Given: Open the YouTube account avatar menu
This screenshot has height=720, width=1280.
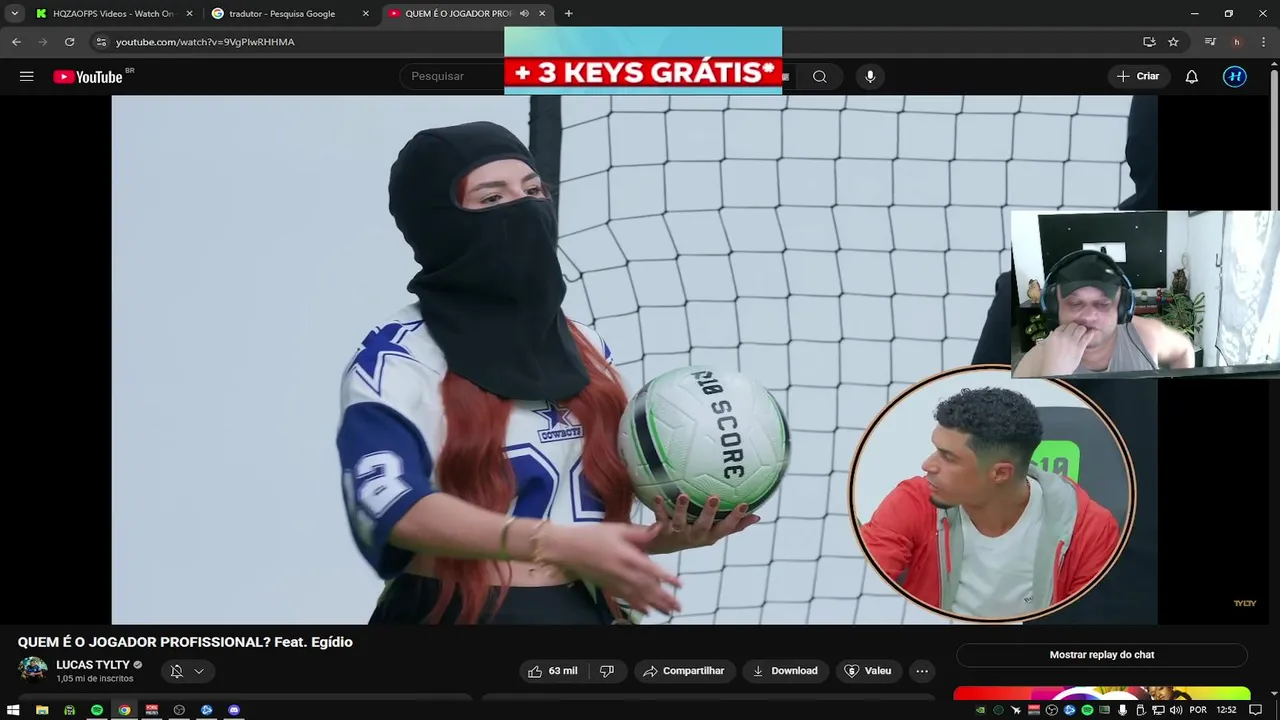Looking at the screenshot, I should coord(1235,76).
